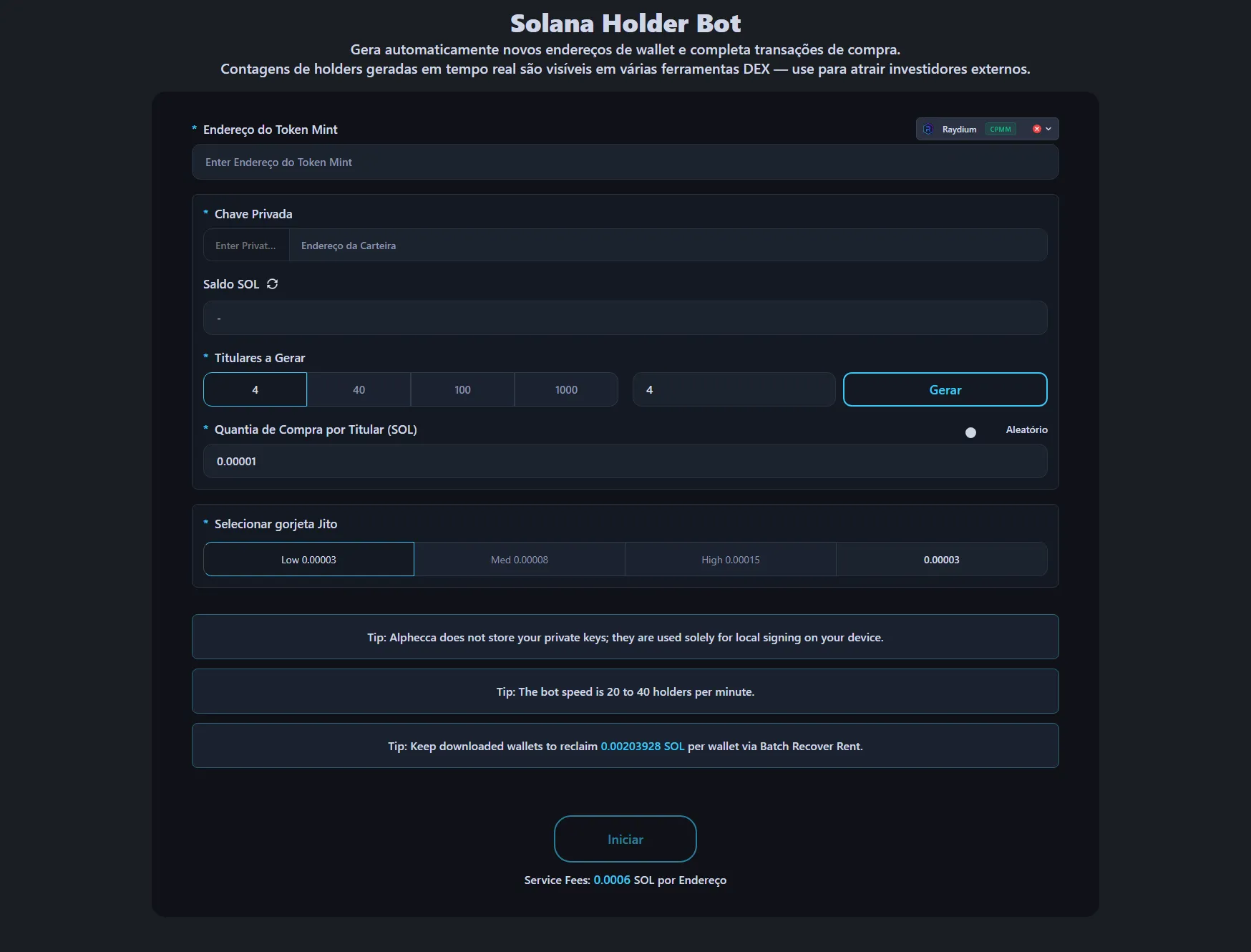The width and height of the screenshot is (1251, 952).
Task: Click the Enter Private key field
Action: point(245,245)
